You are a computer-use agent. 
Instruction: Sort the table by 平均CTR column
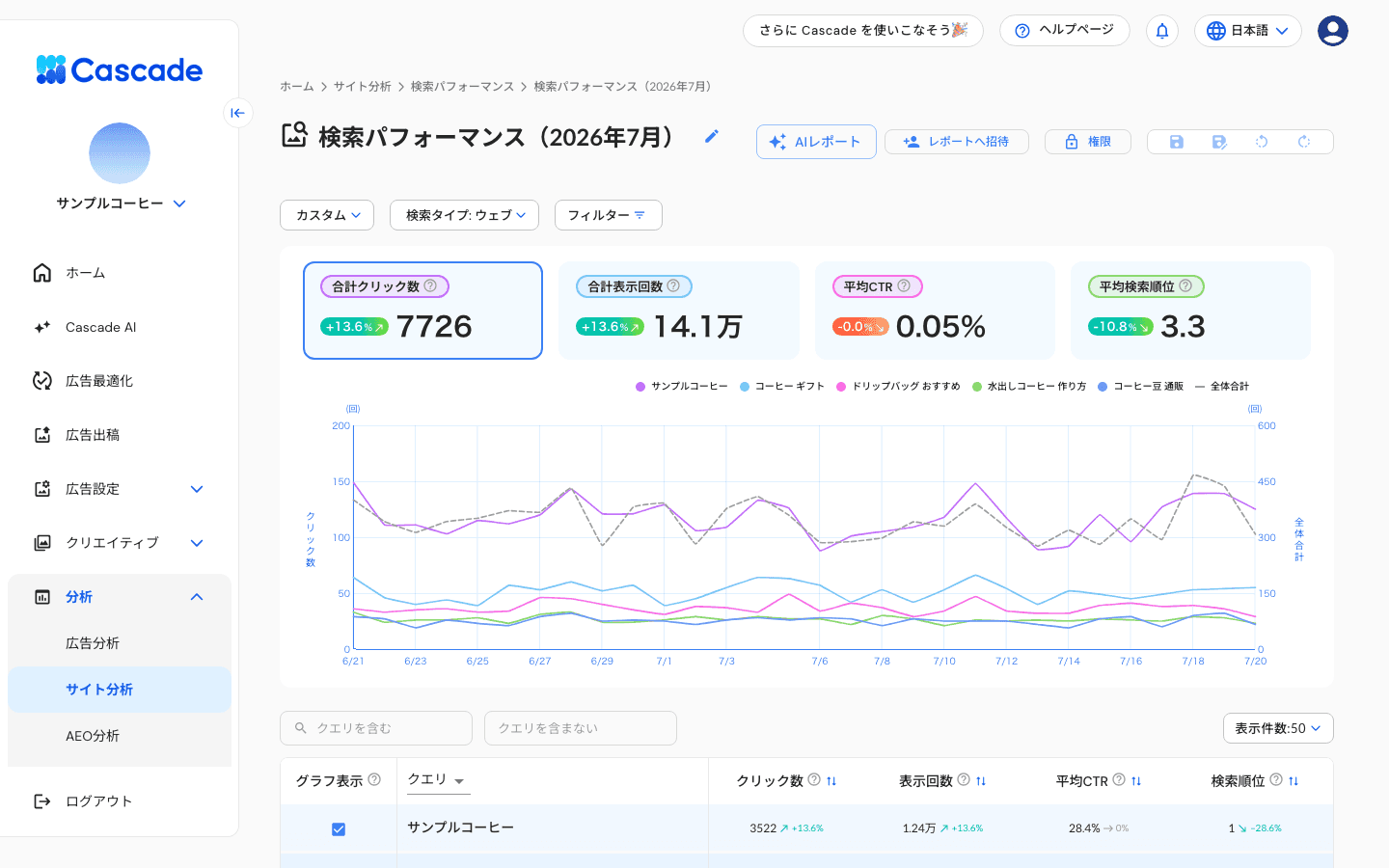pos(1136,781)
